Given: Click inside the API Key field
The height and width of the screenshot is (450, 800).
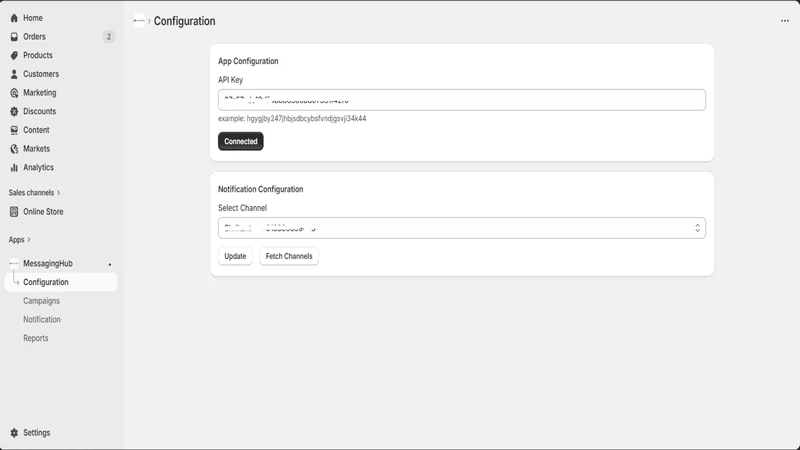Looking at the screenshot, I should [x=462, y=100].
